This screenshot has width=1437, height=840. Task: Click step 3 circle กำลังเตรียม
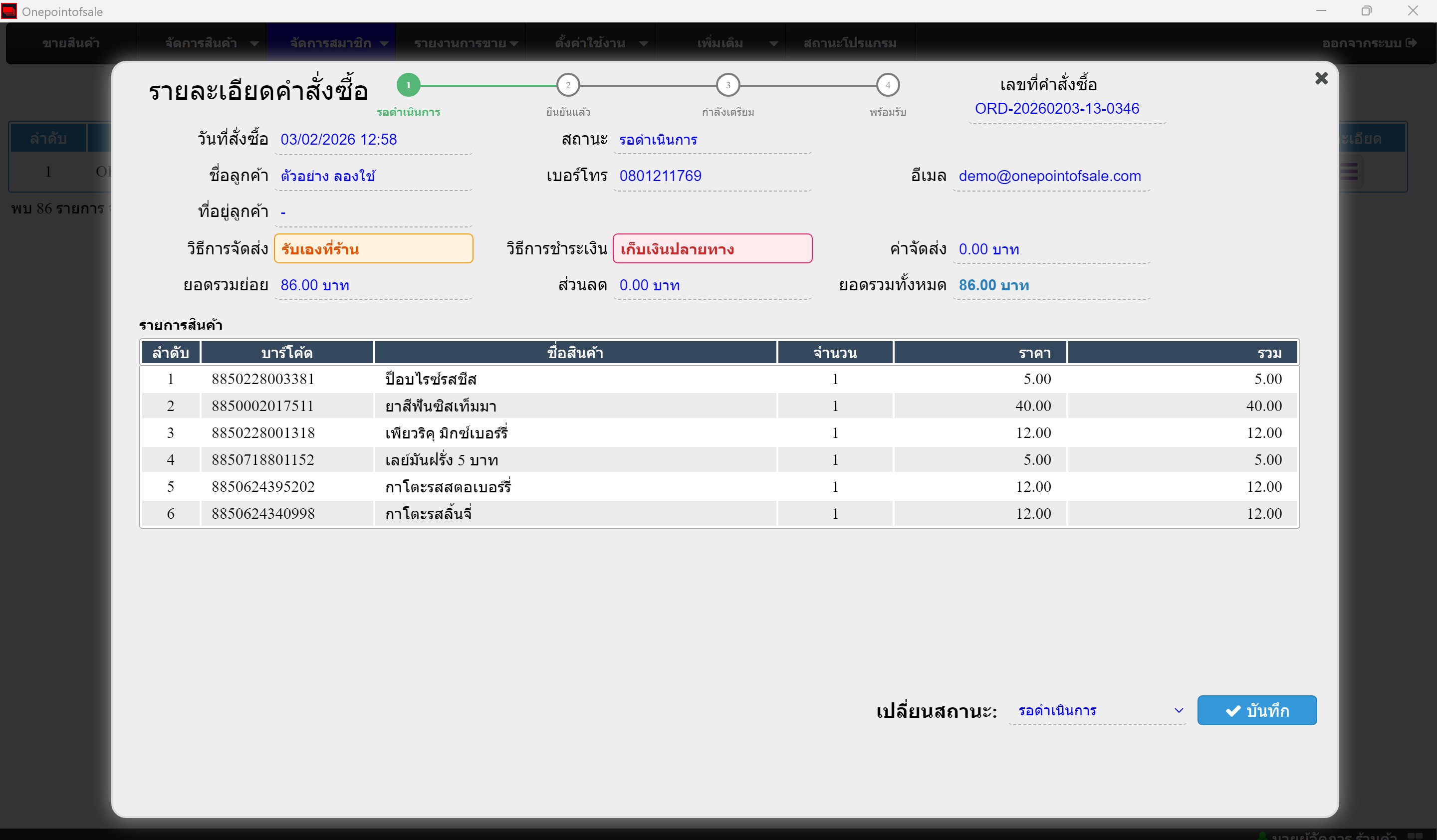pos(727,85)
